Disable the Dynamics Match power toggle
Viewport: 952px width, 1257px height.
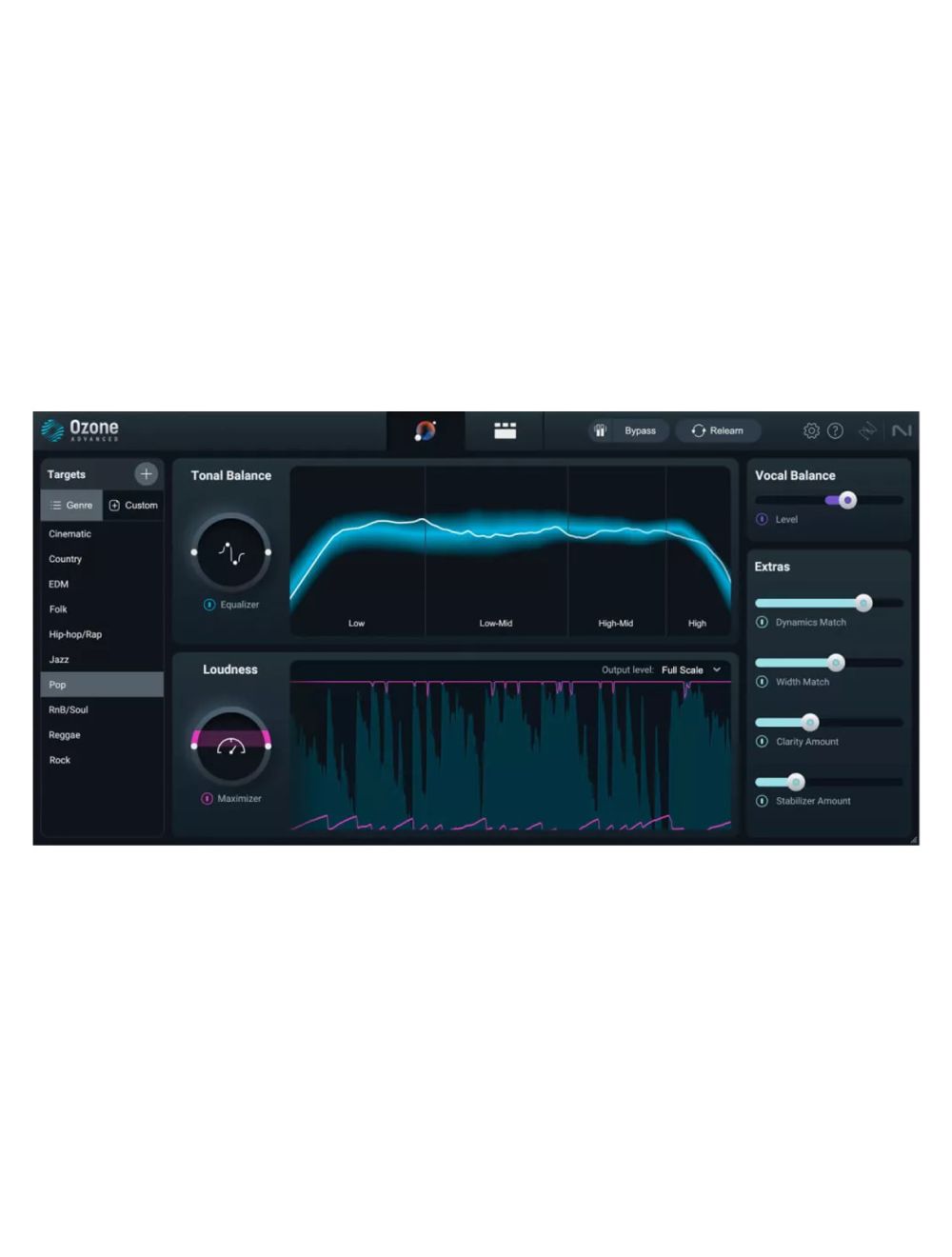(x=763, y=622)
